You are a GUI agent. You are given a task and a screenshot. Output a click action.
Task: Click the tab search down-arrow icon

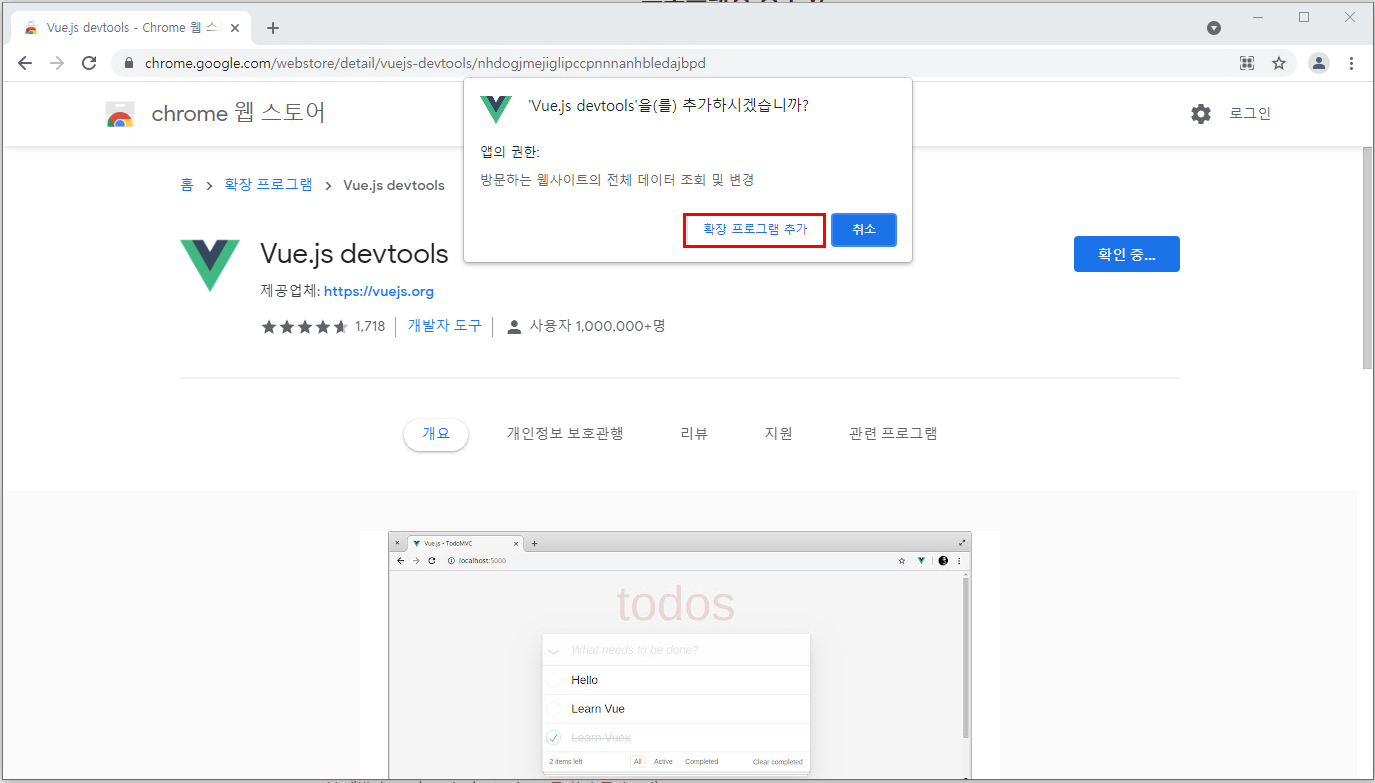(1214, 28)
